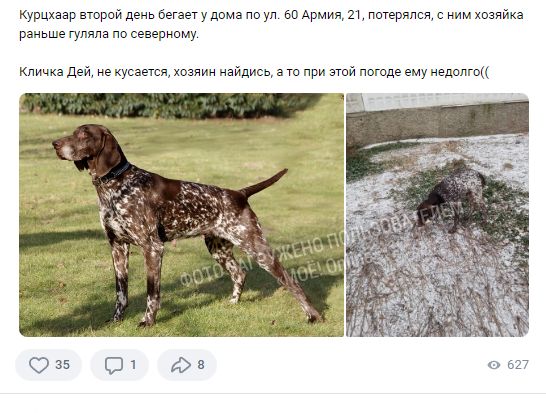Click the comment count 1
Viewport: 546px width, 413px height.
tap(133, 365)
